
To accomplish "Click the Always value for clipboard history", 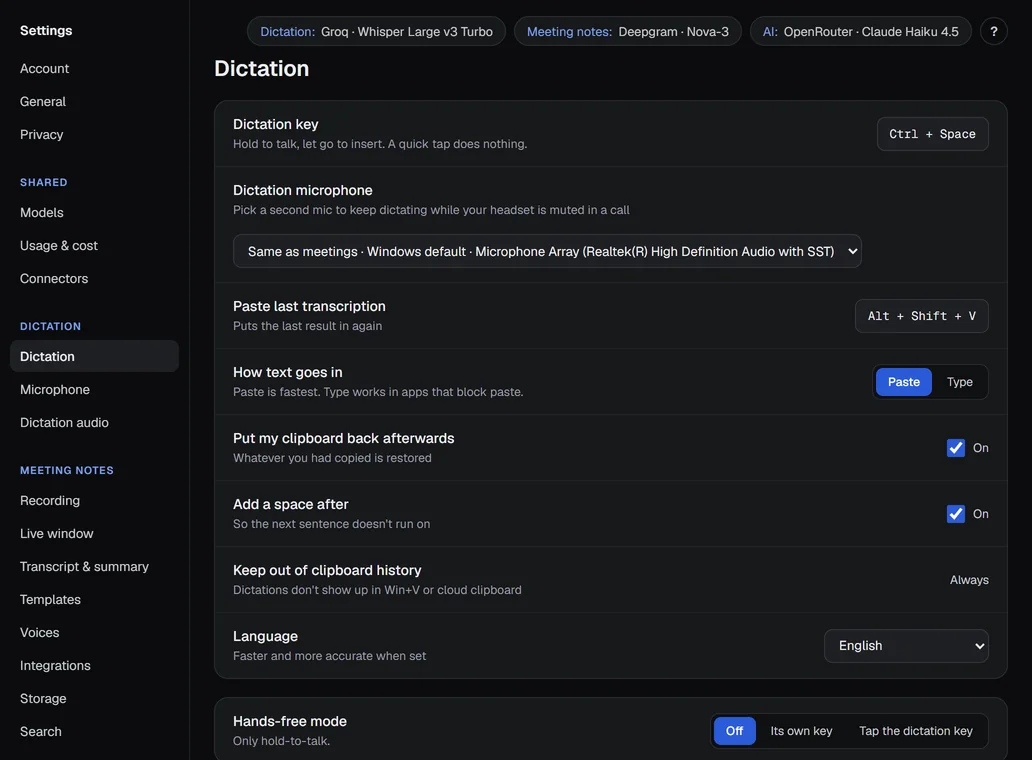I will 969,580.
